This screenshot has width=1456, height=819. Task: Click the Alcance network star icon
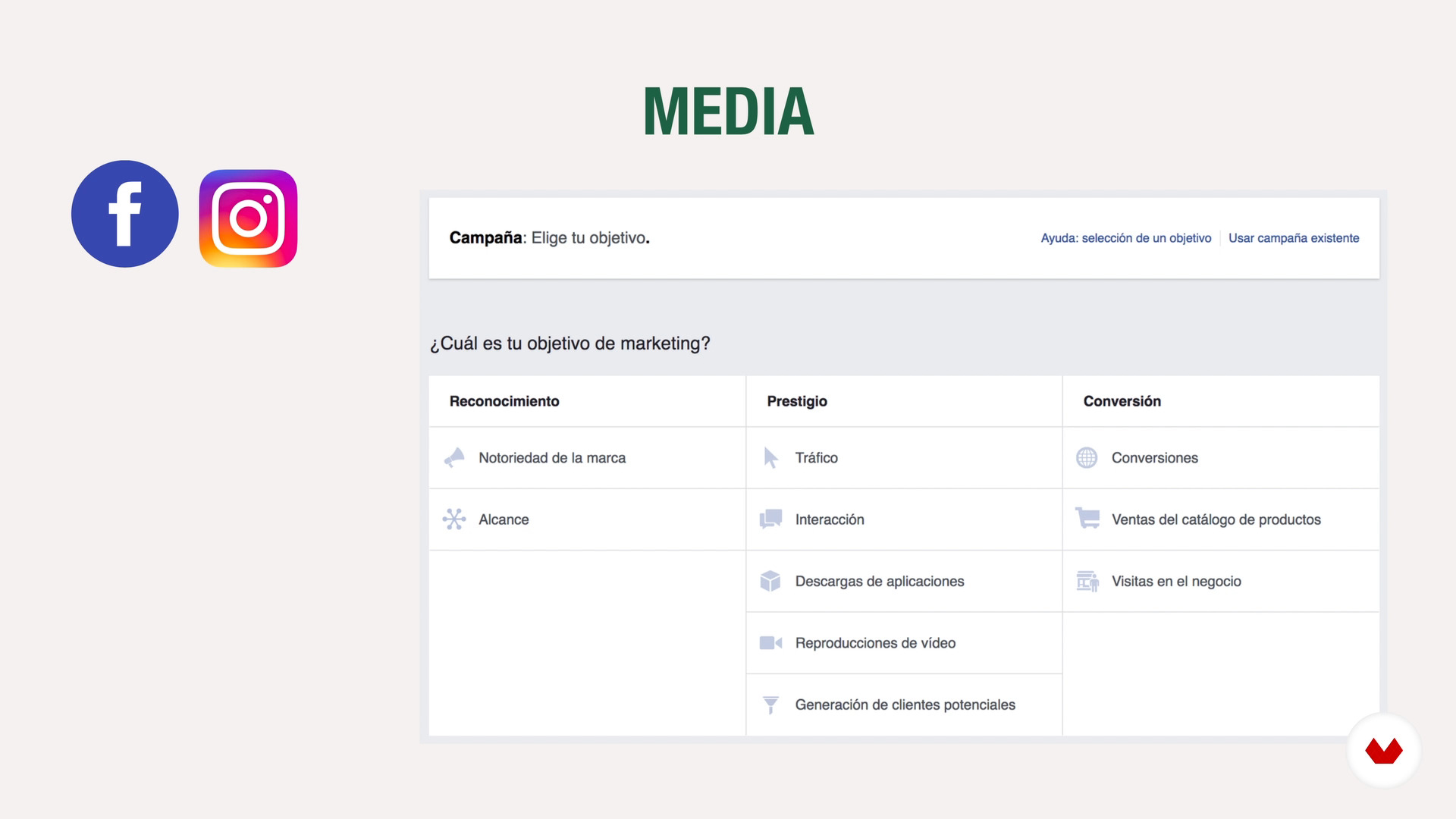tap(454, 519)
